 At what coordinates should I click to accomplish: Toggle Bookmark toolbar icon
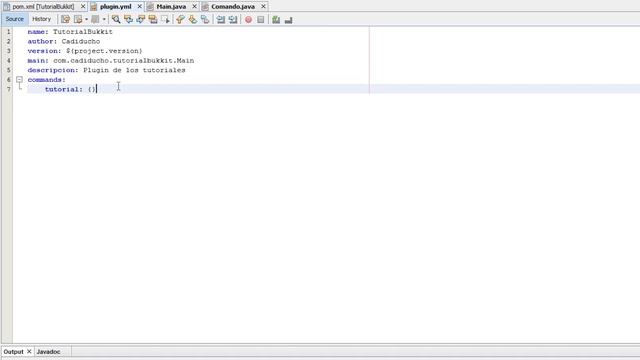[x=204, y=19]
